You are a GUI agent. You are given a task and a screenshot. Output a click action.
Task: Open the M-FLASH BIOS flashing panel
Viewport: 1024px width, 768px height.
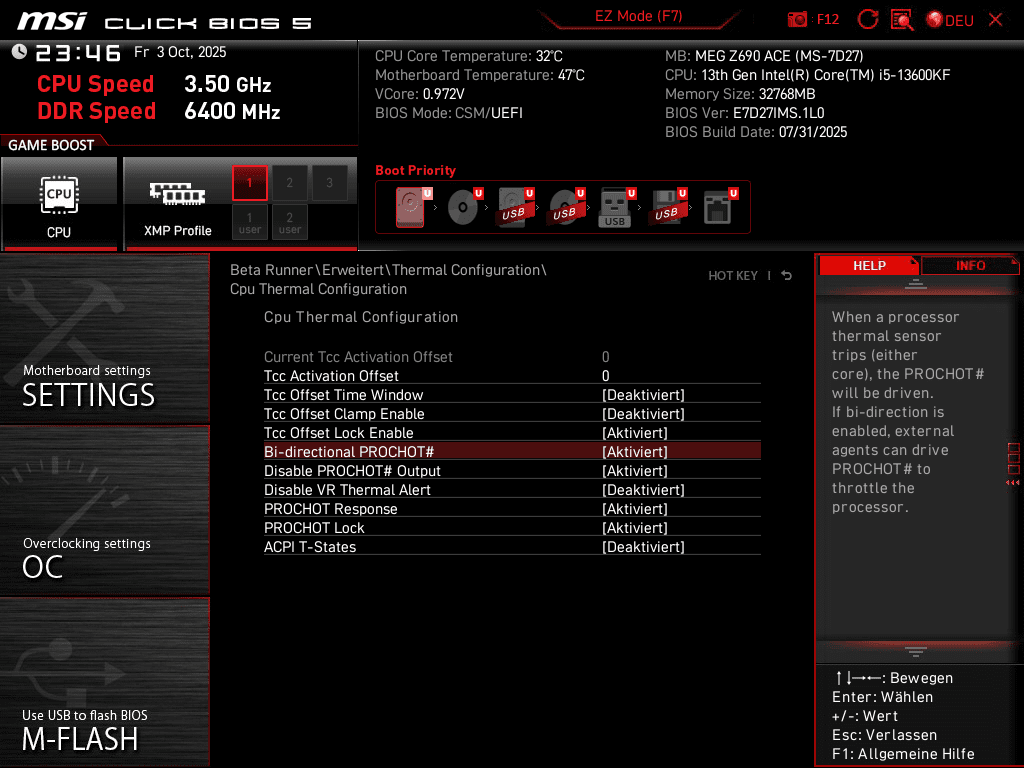[x=104, y=682]
